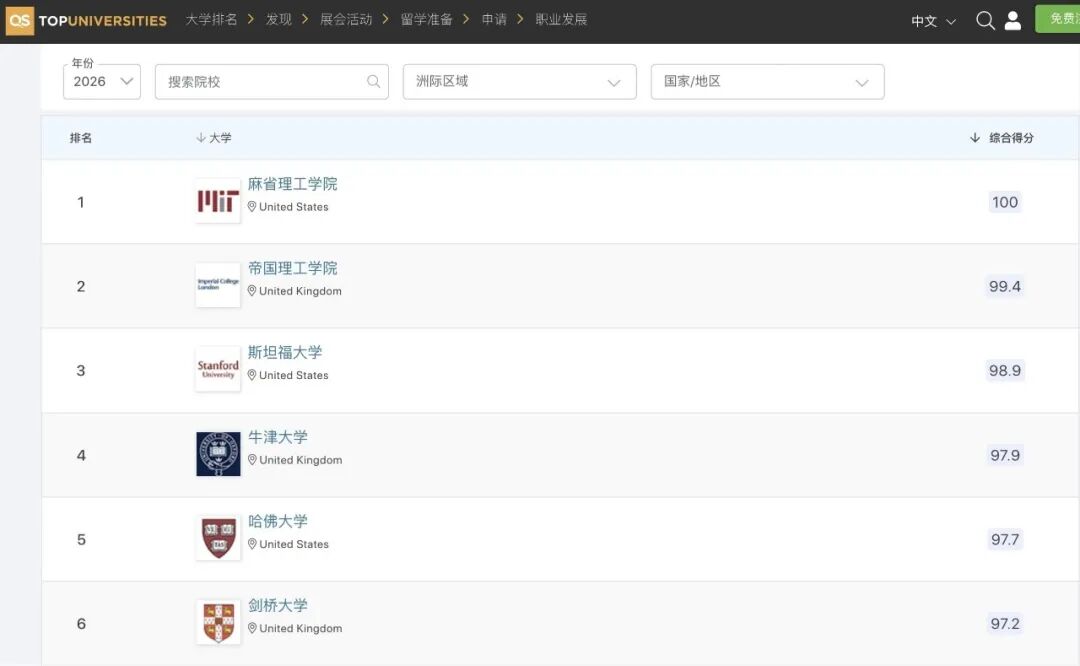Open the 麻省理工学院 university link
The width and height of the screenshot is (1080, 666).
click(x=293, y=184)
